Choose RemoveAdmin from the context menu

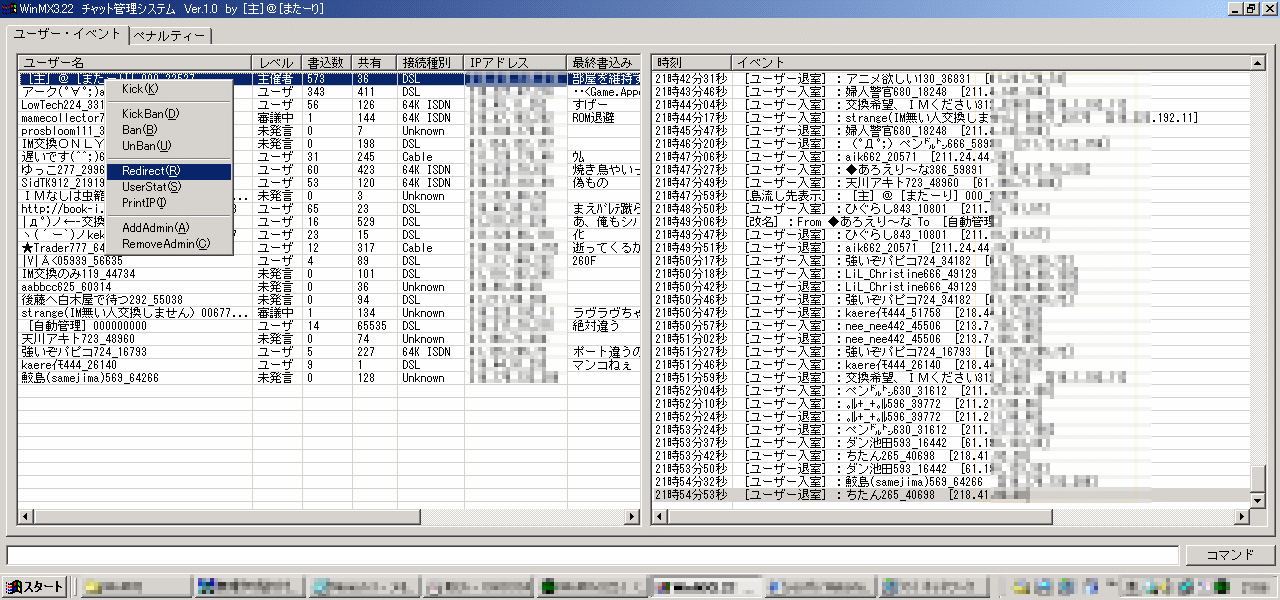point(166,244)
